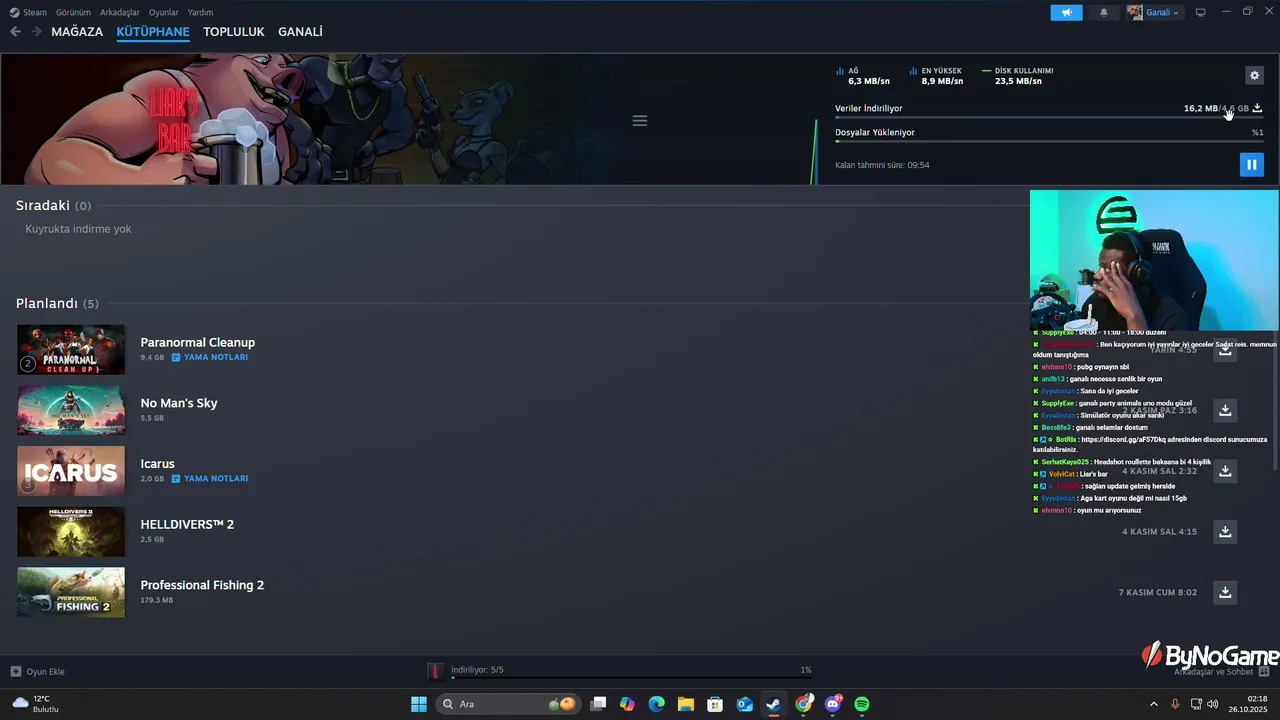Viewport: 1280px width, 720px height.
Task: Download No Man's Sky update now
Action: (x=1225, y=410)
